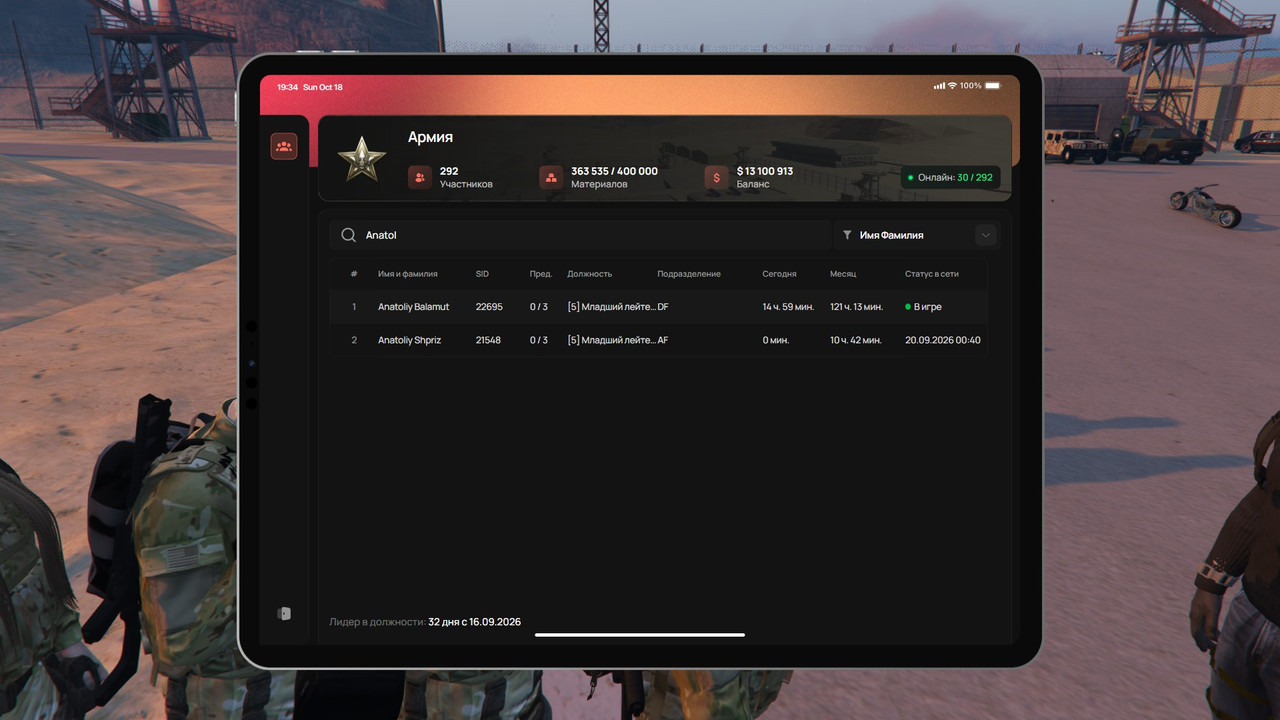Click the exit icon at sidebar bottom
The image size is (1280, 720).
tap(284, 613)
